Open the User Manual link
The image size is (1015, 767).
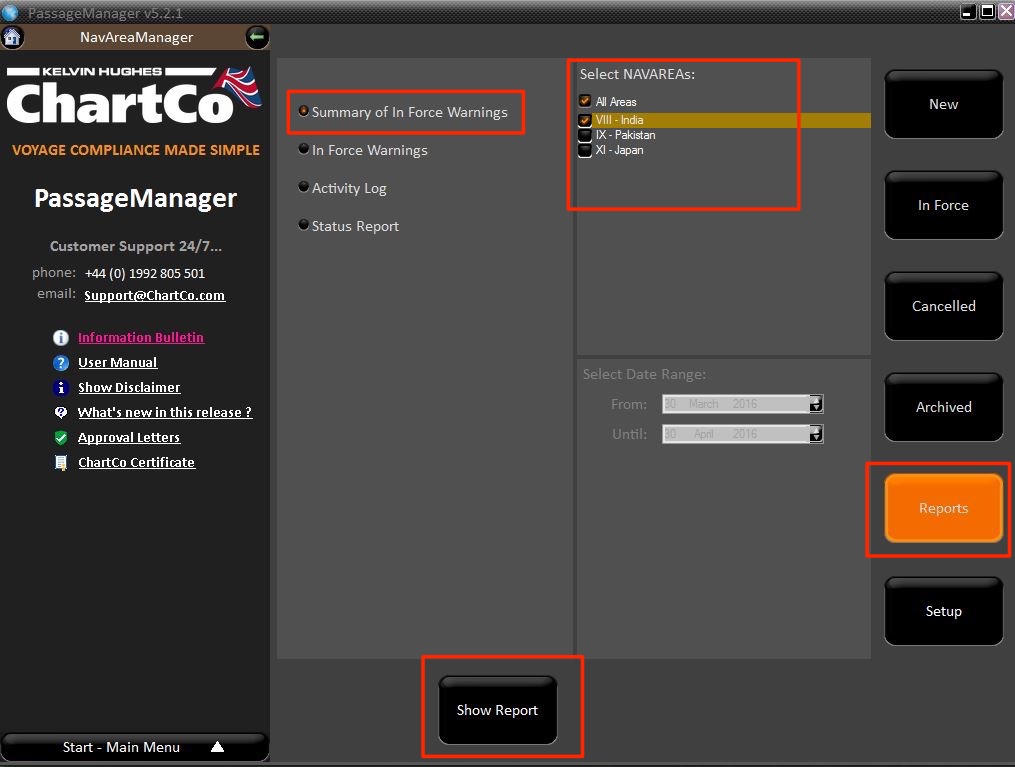pos(117,363)
